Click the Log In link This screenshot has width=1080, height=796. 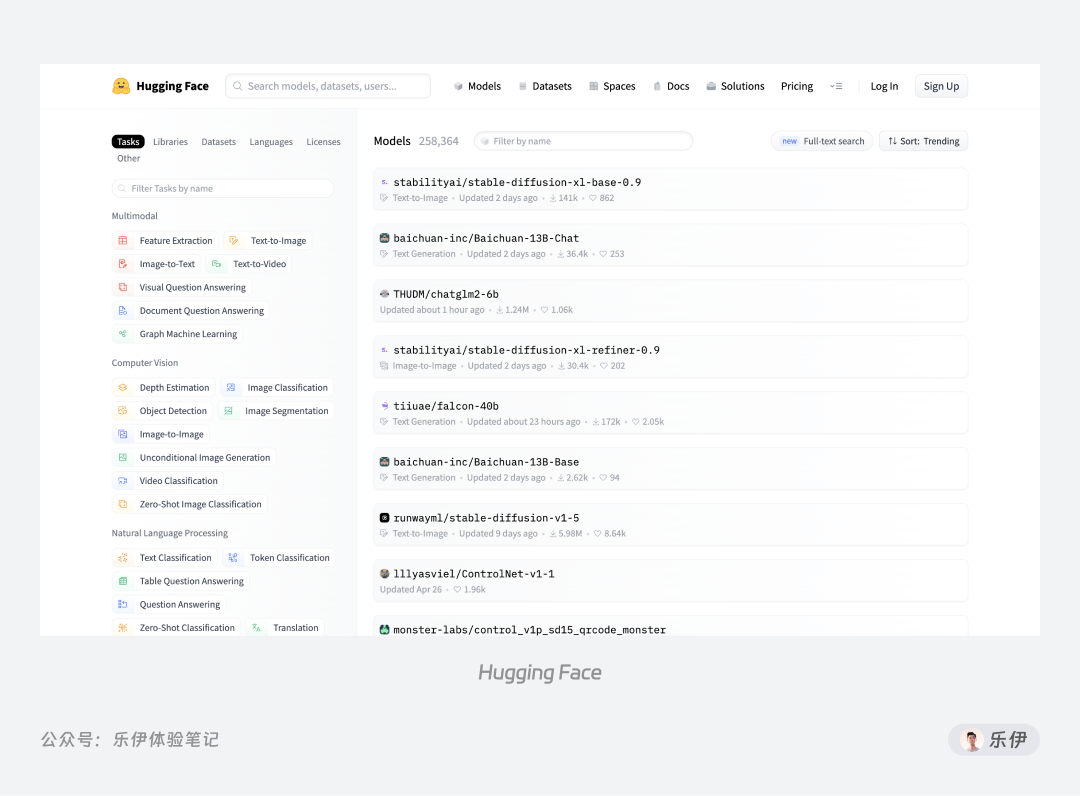tap(884, 86)
